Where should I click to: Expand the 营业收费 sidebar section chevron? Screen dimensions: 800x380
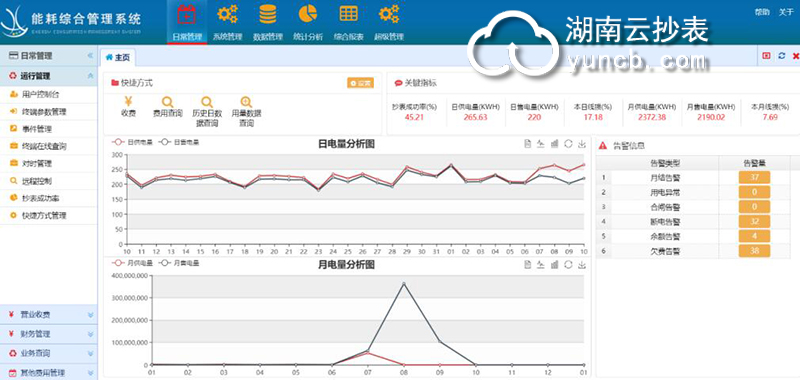[90, 315]
